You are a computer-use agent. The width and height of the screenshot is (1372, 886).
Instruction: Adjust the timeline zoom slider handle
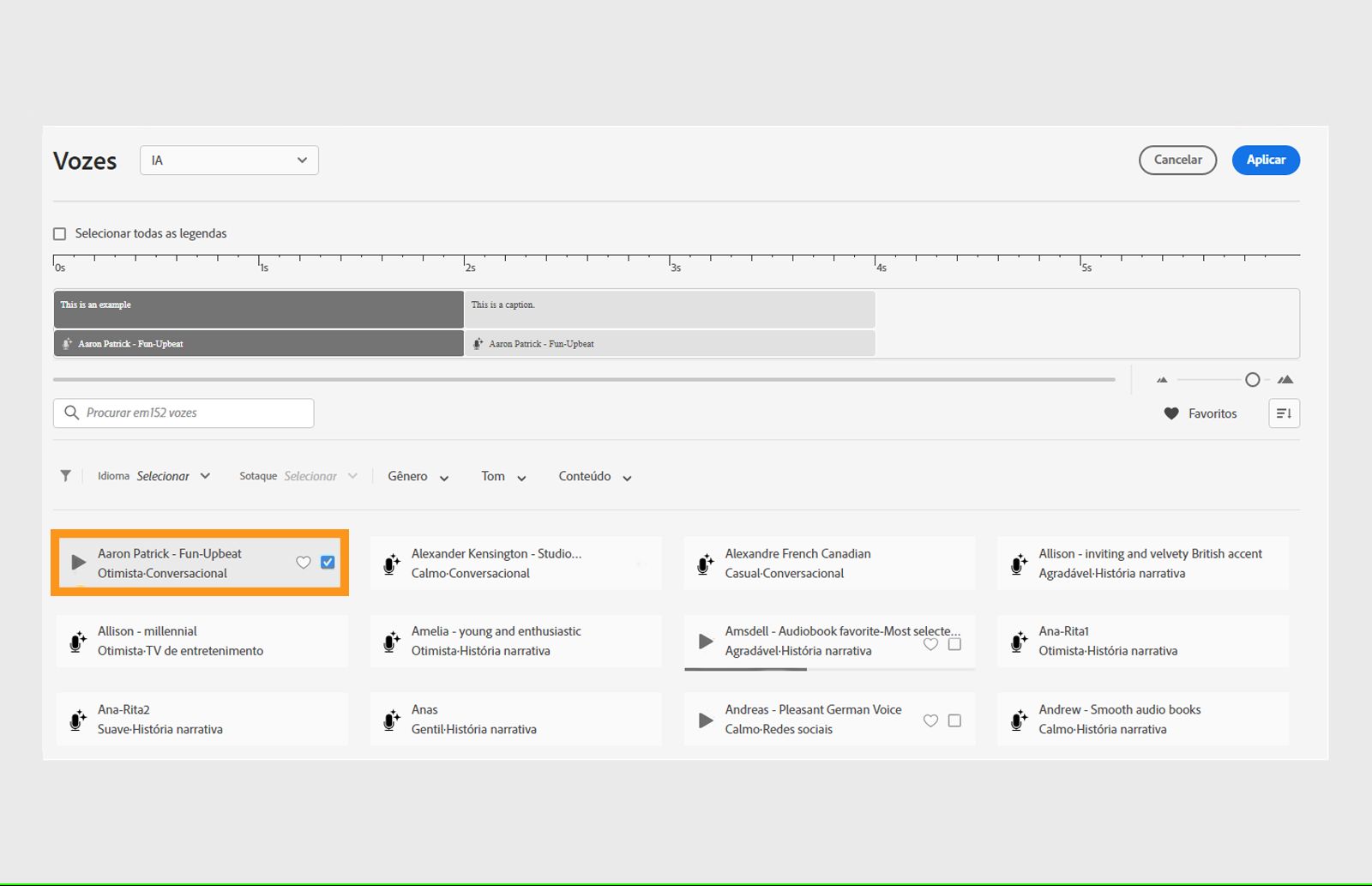[x=1253, y=379]
